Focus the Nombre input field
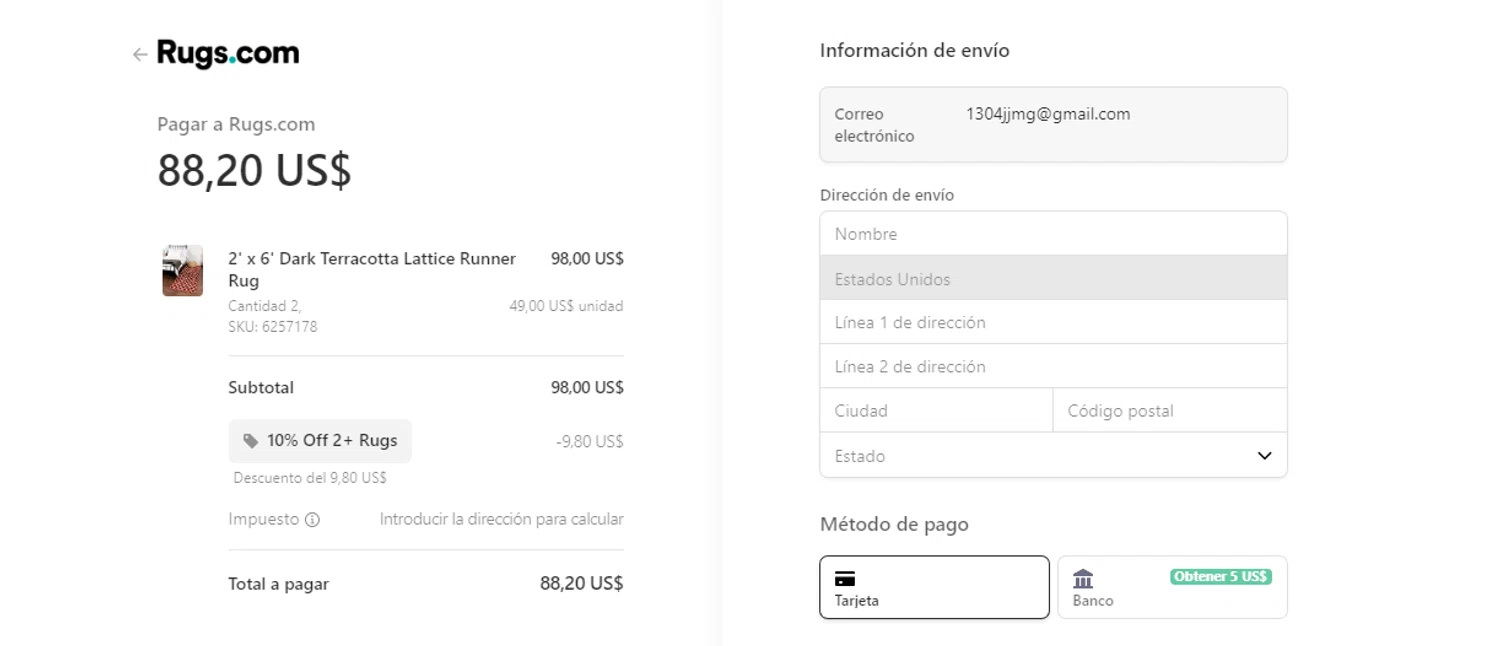 1053,234
